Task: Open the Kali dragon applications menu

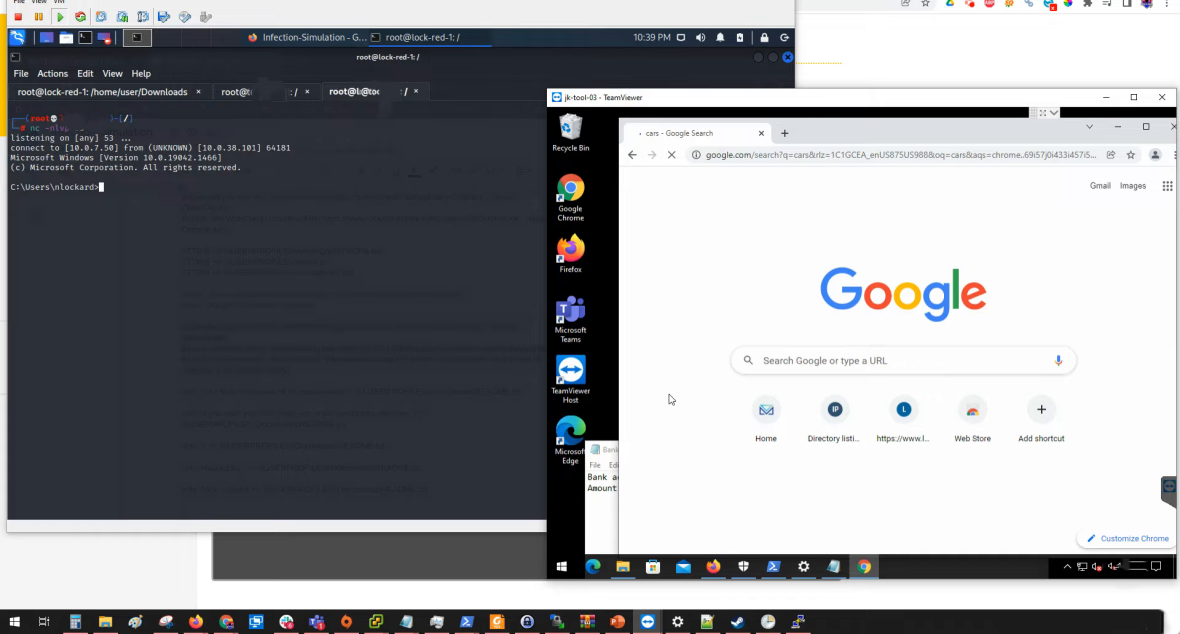Action: [x=17, y=38]
